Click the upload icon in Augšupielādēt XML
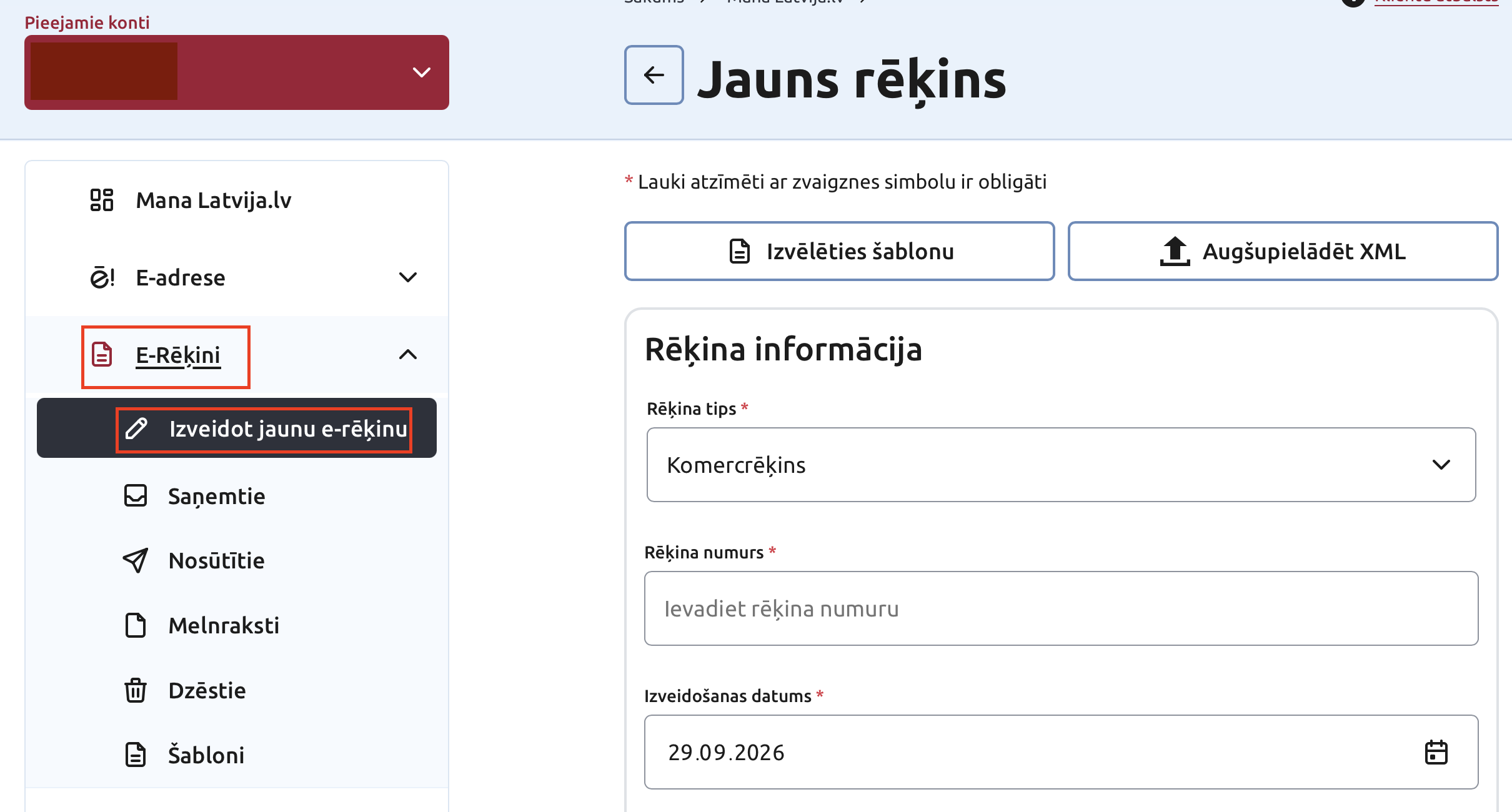The image size is (1512, 812). click(x=1175, y=251)
